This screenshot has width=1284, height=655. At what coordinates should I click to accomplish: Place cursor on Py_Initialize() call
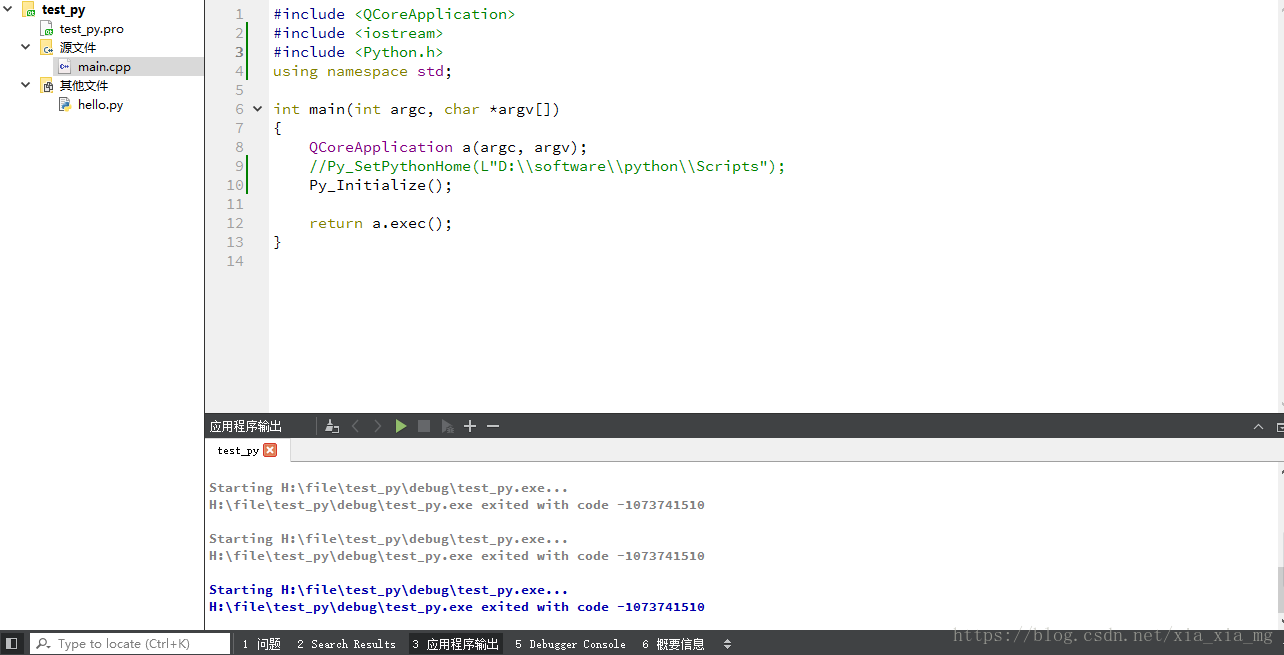coord(381,185)
